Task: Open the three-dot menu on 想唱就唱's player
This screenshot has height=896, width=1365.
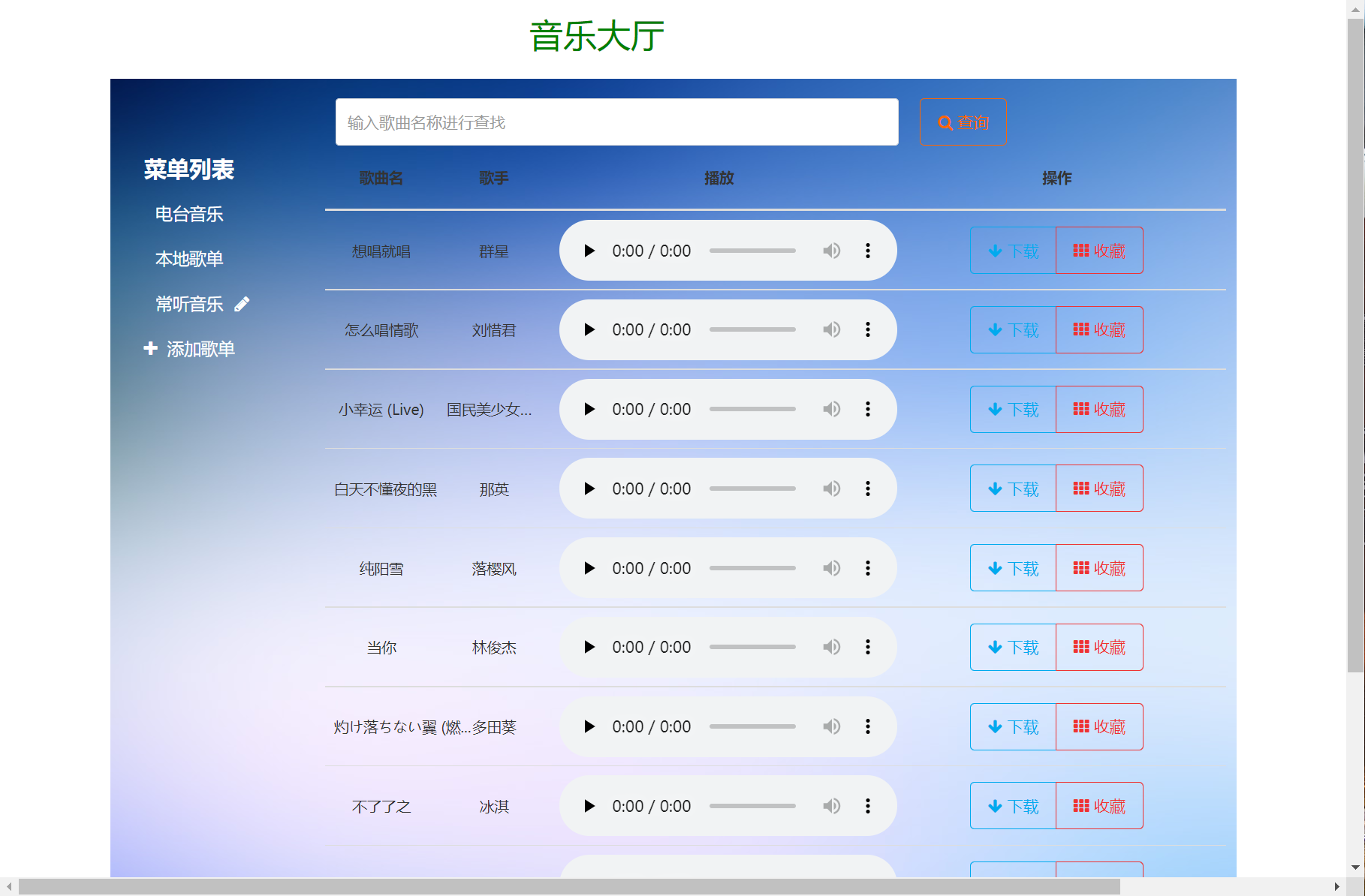Action: pos(867,251)
